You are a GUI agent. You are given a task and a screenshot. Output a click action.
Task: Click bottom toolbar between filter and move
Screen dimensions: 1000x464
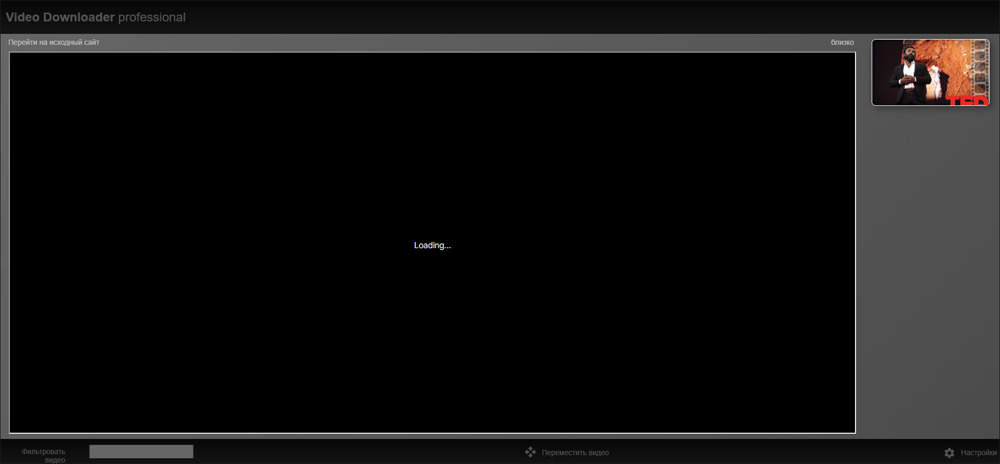click(x=357, y=452)
